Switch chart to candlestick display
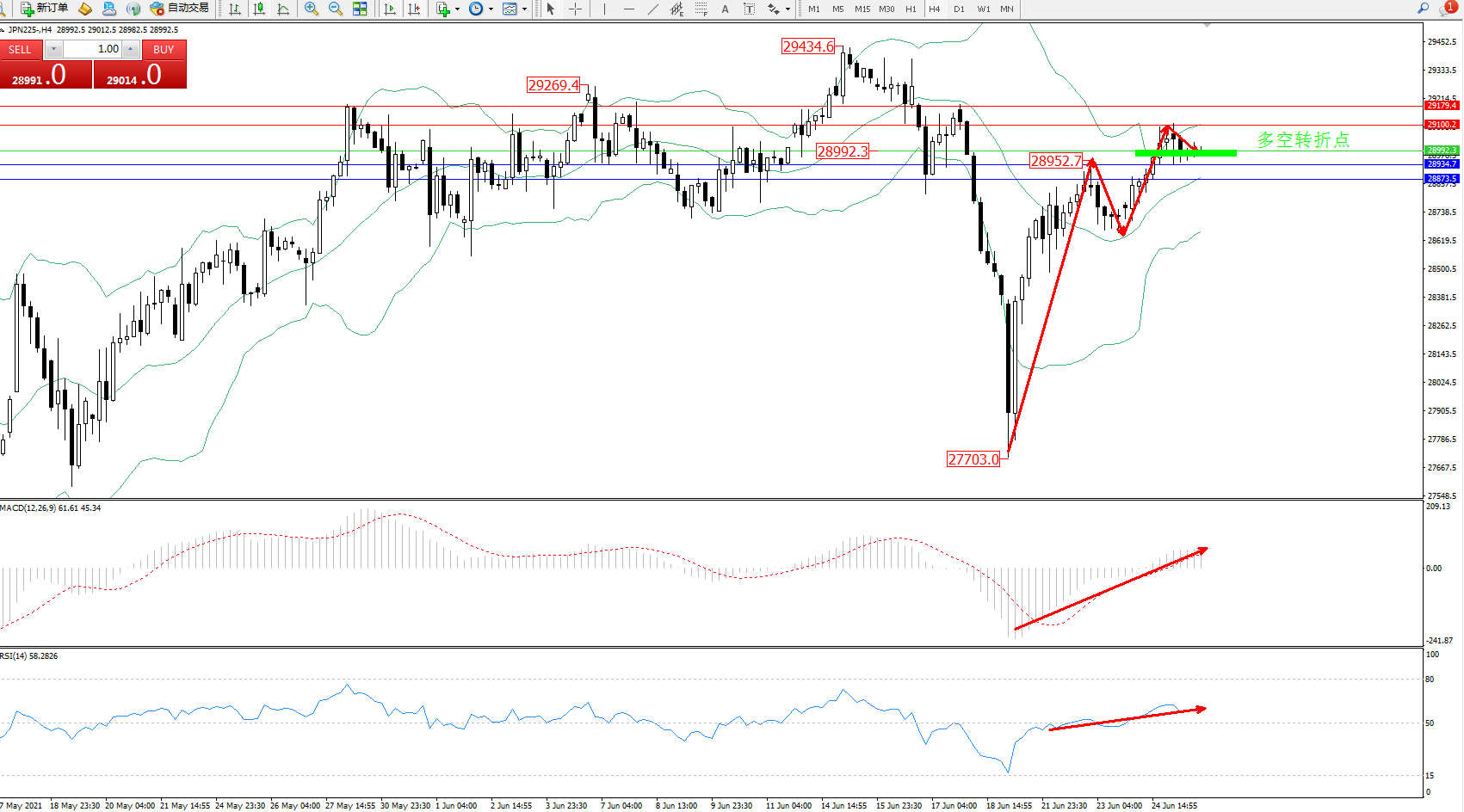This screenshot has height=812, width=1464. click(258, 9)
